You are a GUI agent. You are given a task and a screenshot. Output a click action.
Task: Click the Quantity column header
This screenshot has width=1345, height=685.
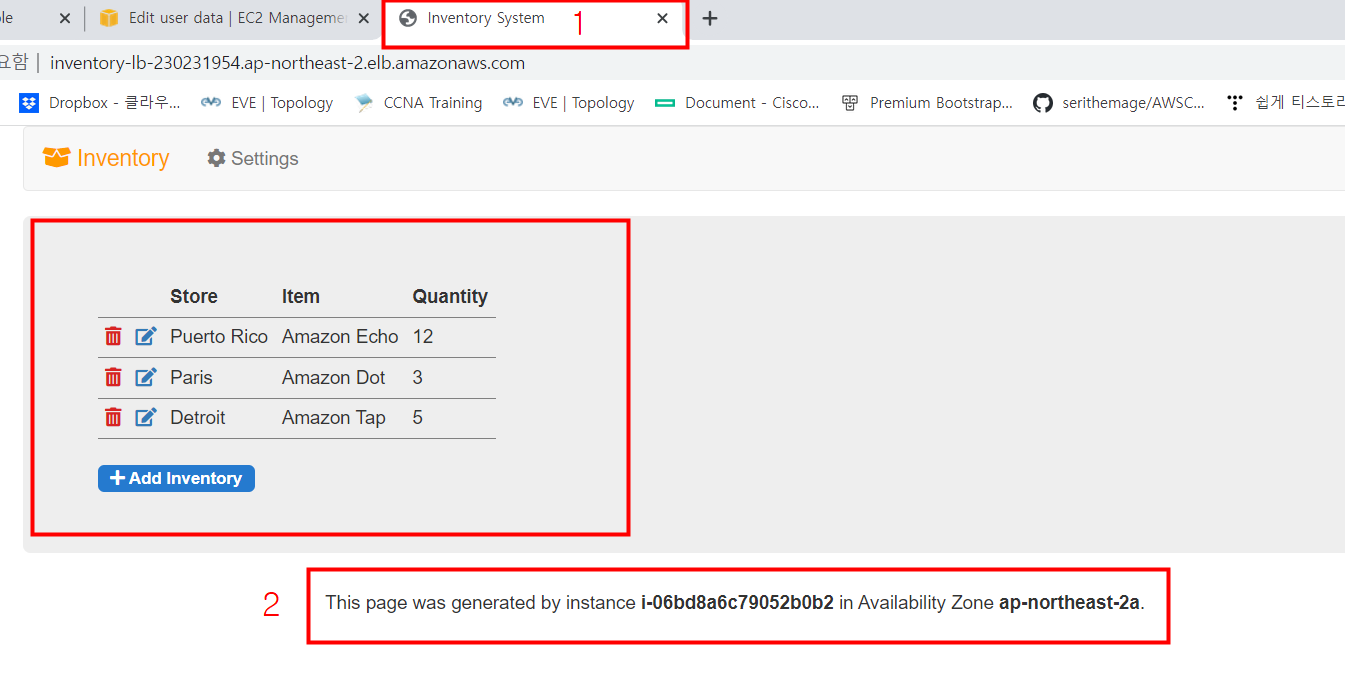[x=450, y=296]
